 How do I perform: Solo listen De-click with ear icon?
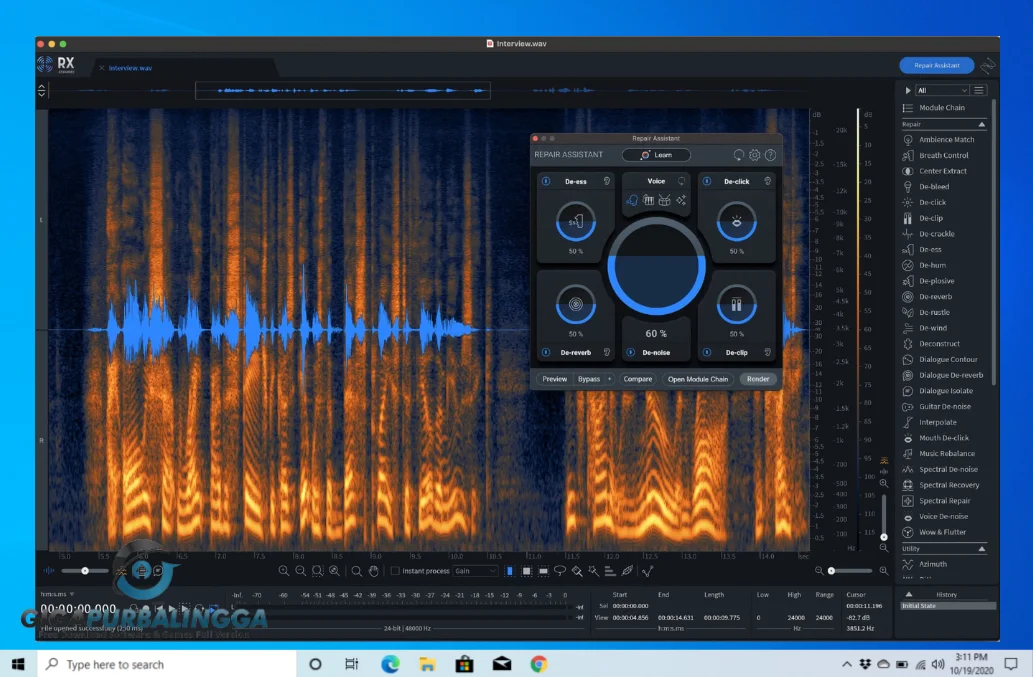(768, 181)
